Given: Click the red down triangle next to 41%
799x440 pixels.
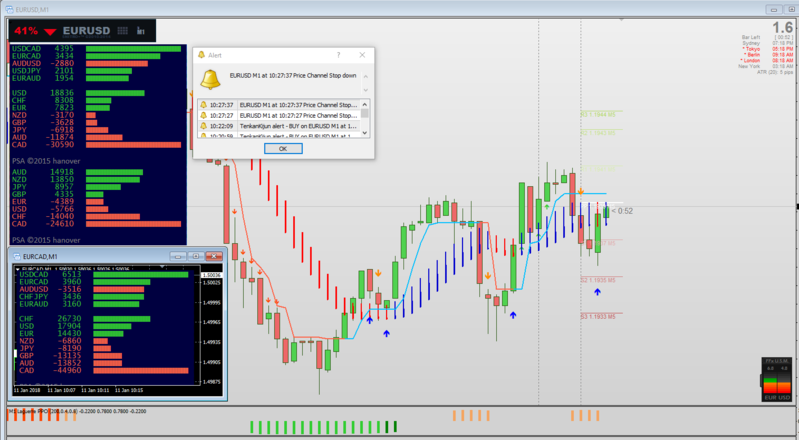Looking at the screenshot, I should tap(50, 32).
